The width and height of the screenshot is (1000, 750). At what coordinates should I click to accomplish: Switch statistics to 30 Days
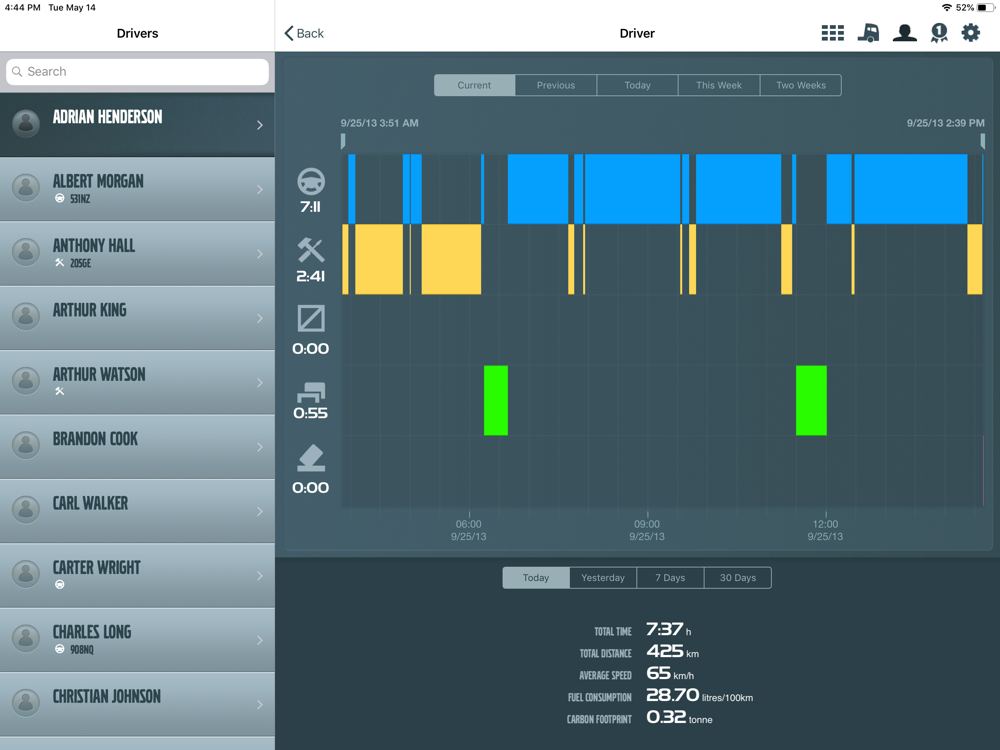pos(738,578)
